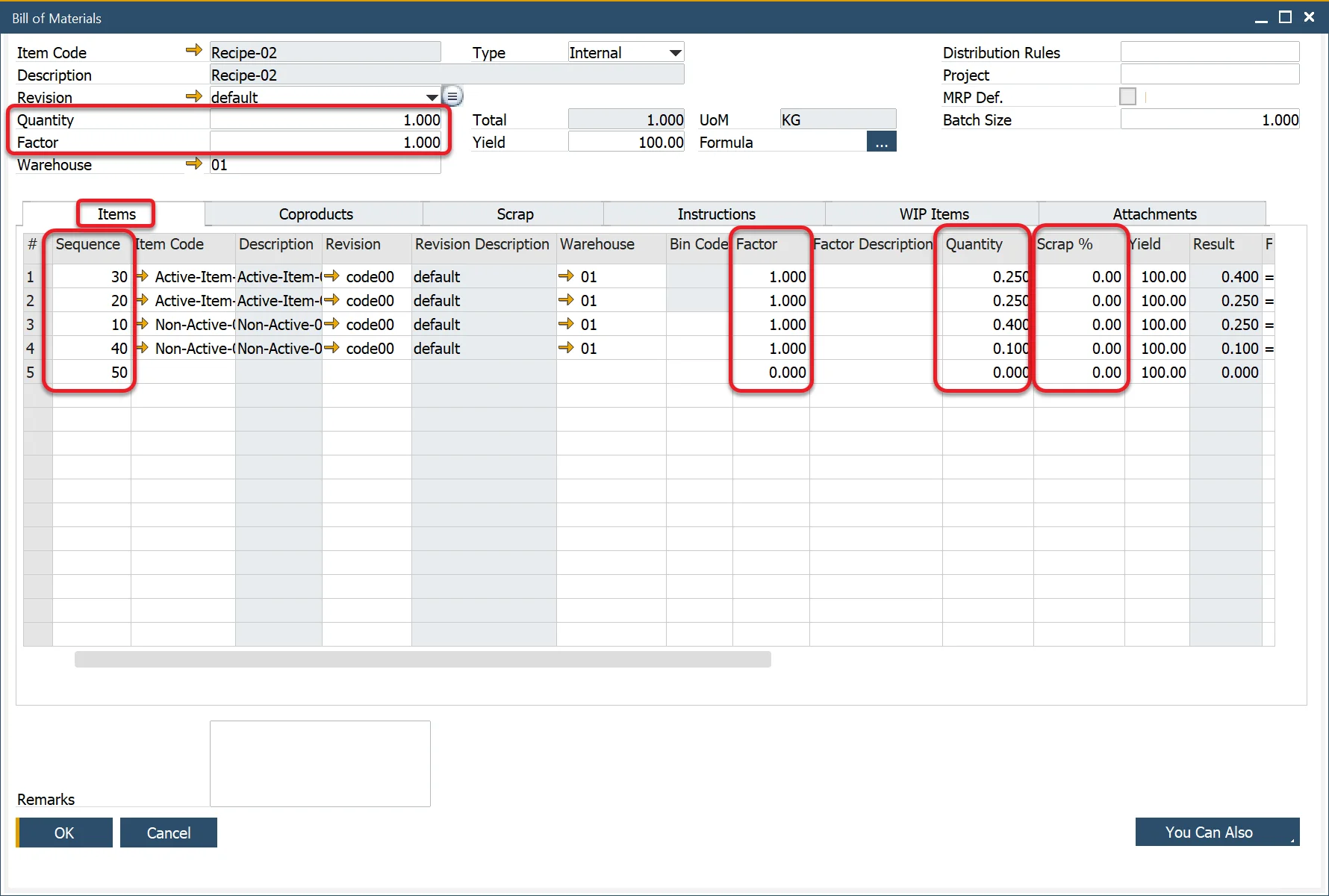
Task: Click row 3 Revision code00 link arrow
Action: [332, 324]
